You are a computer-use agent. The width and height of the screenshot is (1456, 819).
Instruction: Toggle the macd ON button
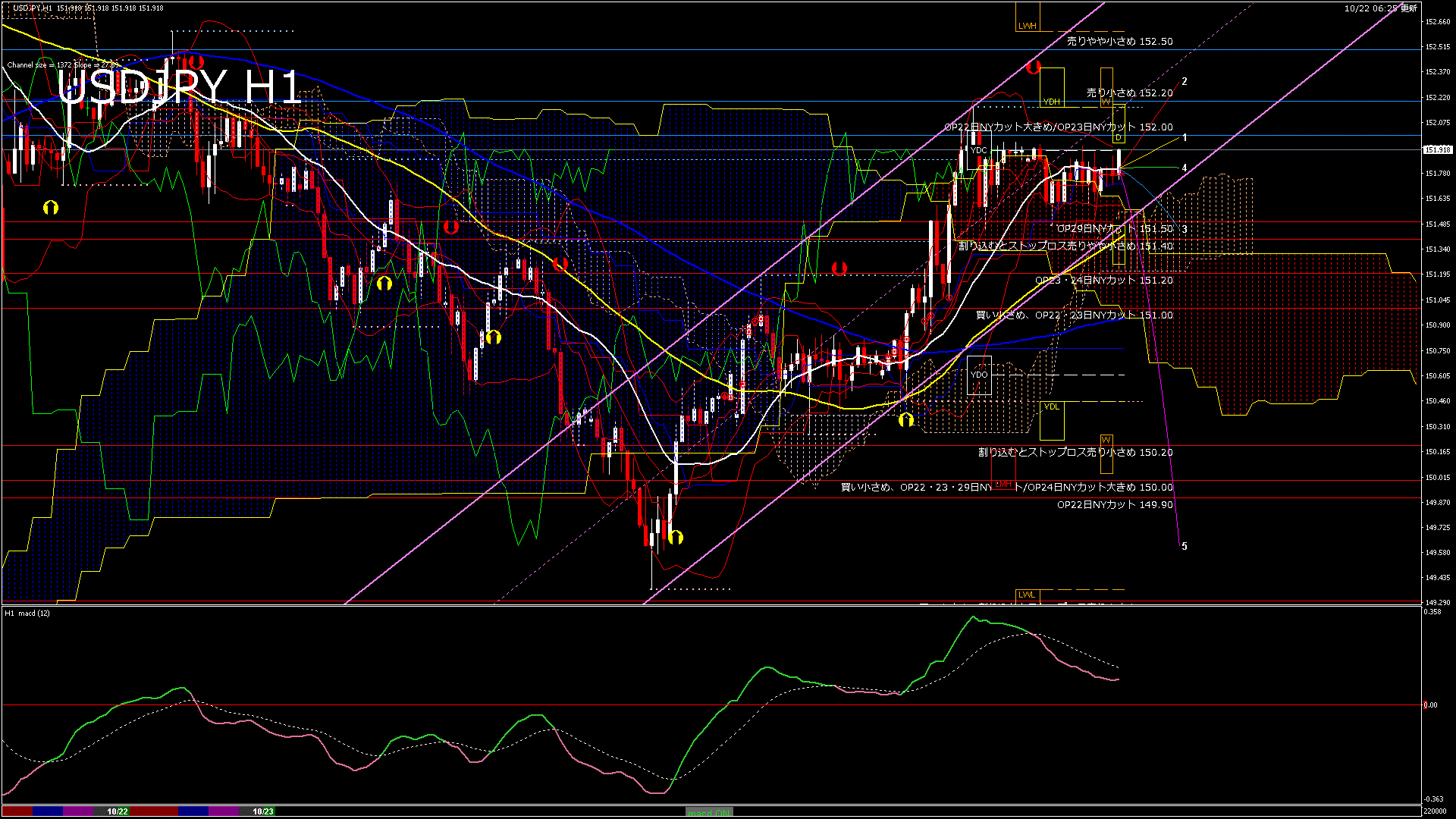709,811
